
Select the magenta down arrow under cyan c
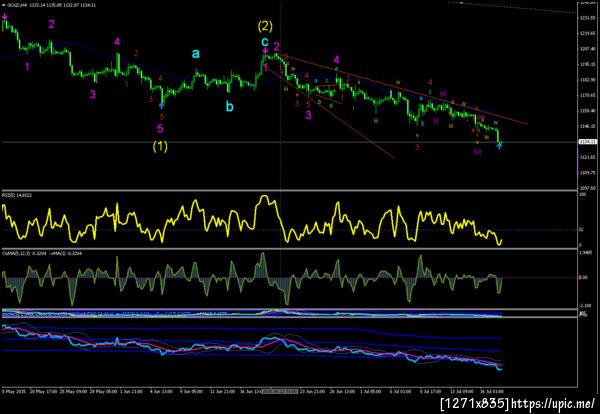pyautogui.click(x=265, y=51)
